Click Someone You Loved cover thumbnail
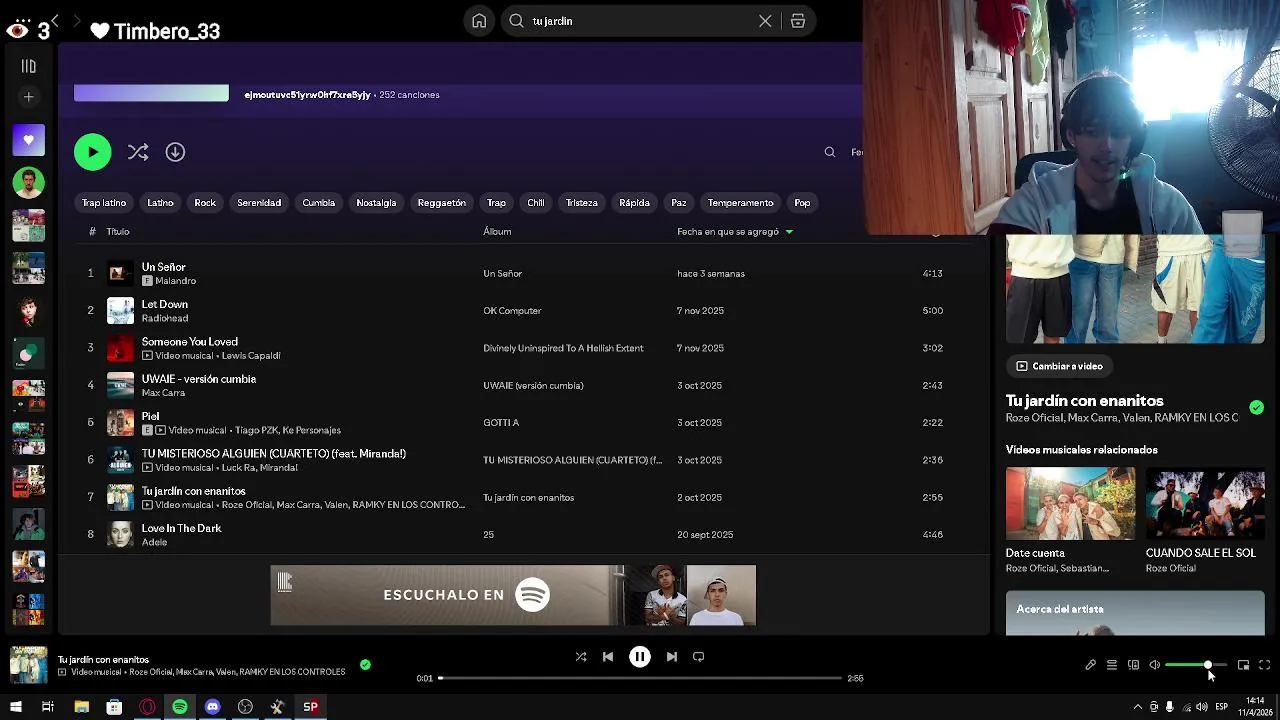The width and height of the screenshot is (1280, 720). [x=120, y=348]
